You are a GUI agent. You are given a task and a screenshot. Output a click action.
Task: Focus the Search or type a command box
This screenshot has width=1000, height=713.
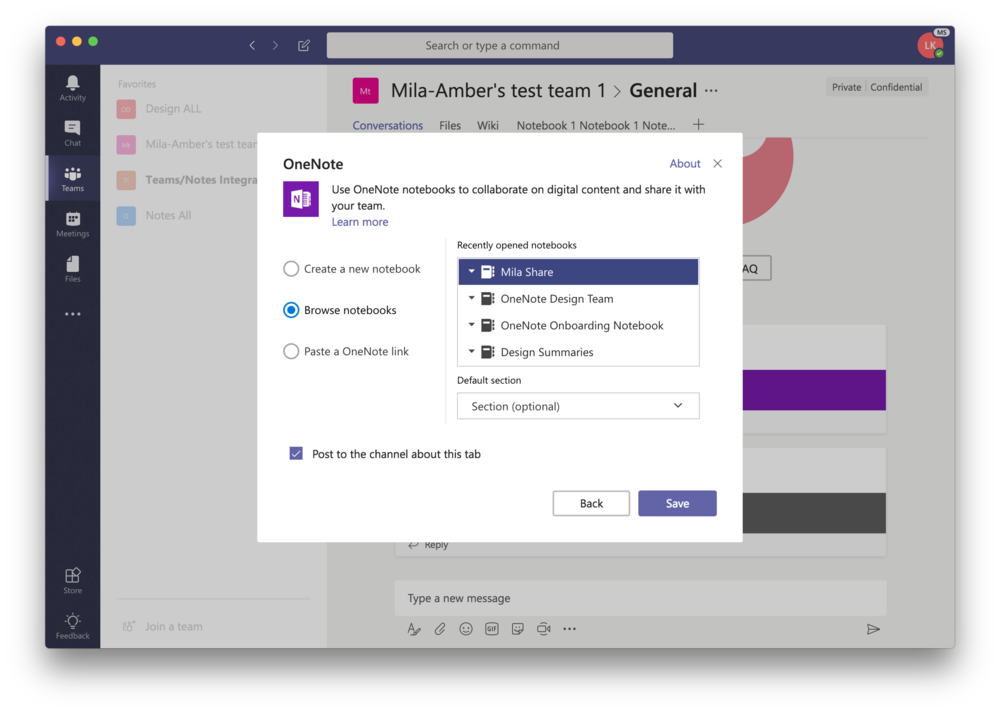click(x=499, y=45)
